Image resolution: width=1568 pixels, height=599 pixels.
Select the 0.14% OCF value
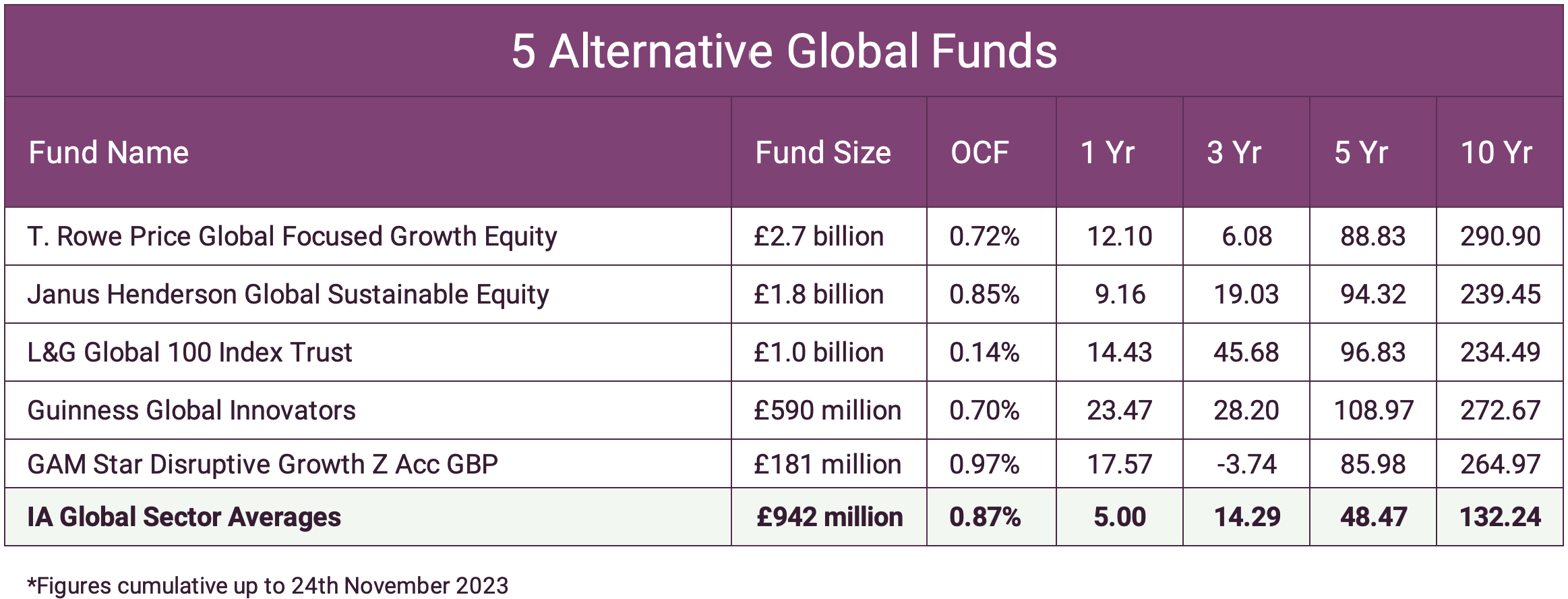pyautogui.click(x=984, y=353)
